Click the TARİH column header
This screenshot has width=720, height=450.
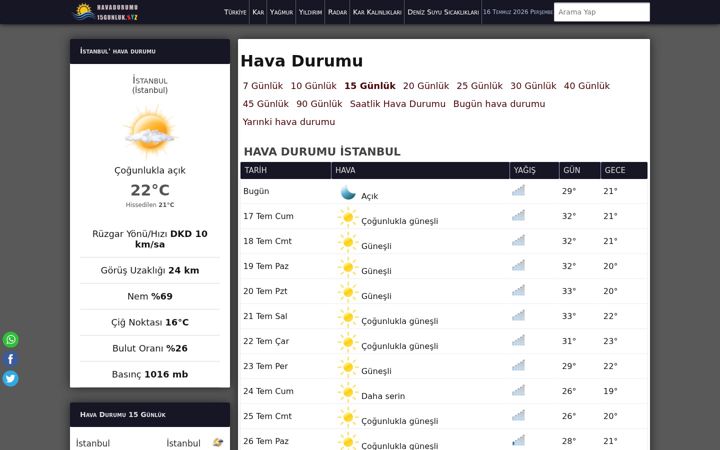point(286,170)
